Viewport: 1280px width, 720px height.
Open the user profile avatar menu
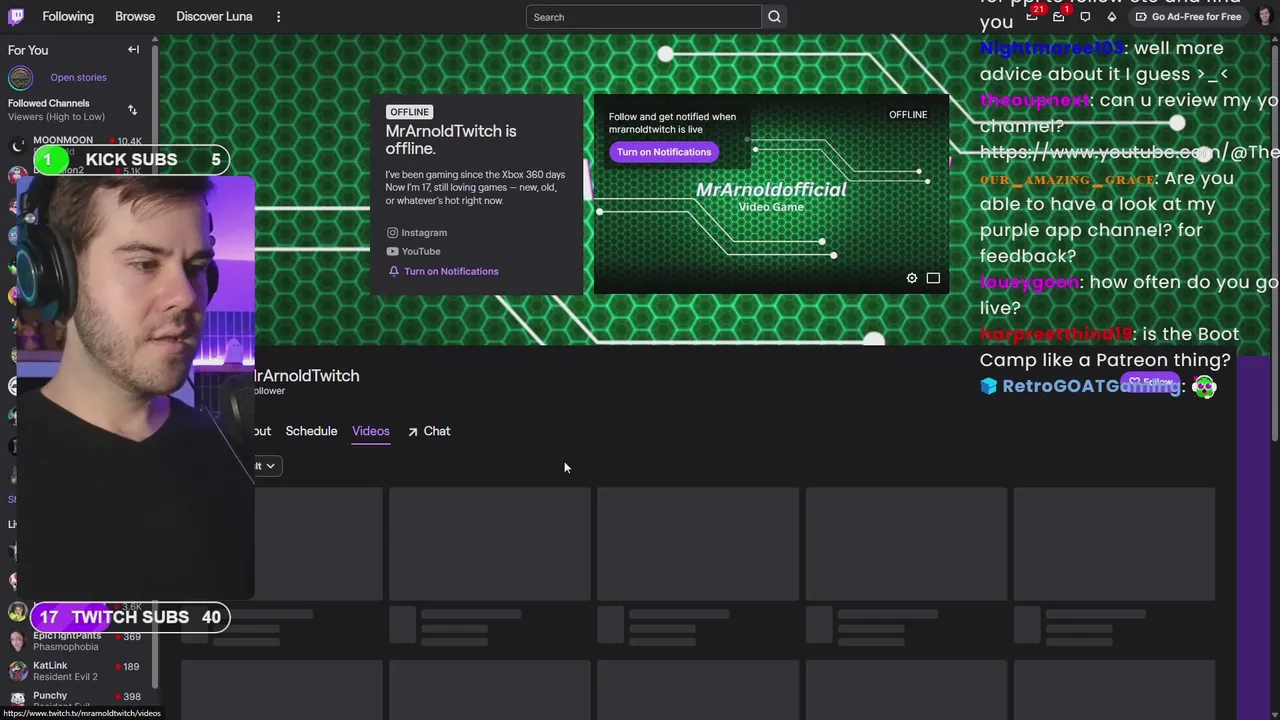pos(1264,16)
